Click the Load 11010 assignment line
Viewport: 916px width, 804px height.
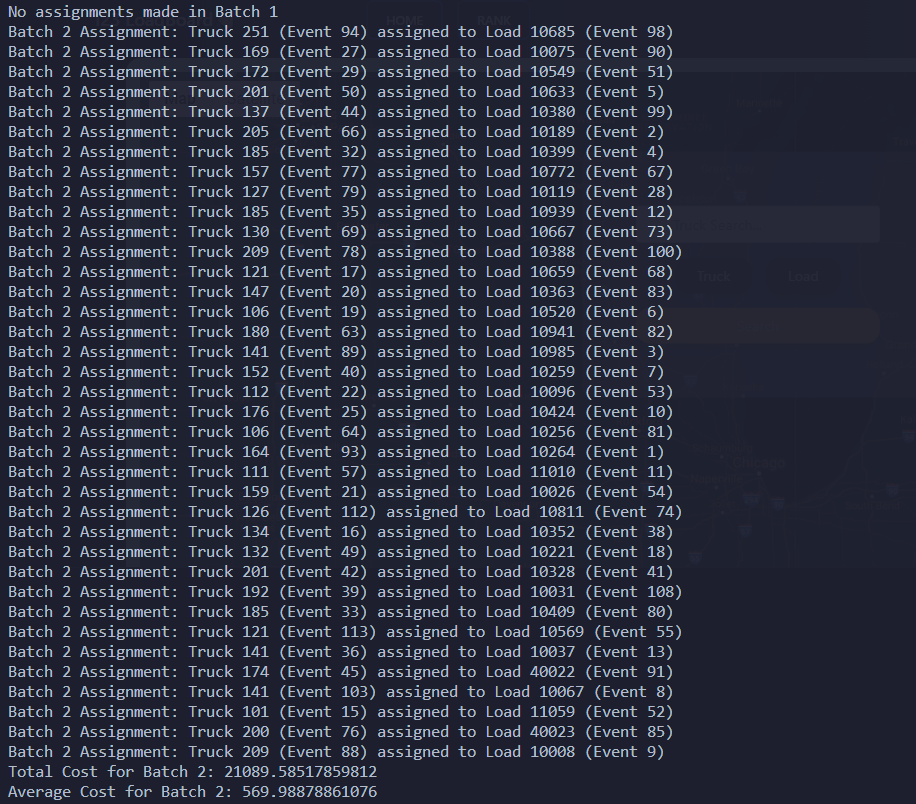341,472
